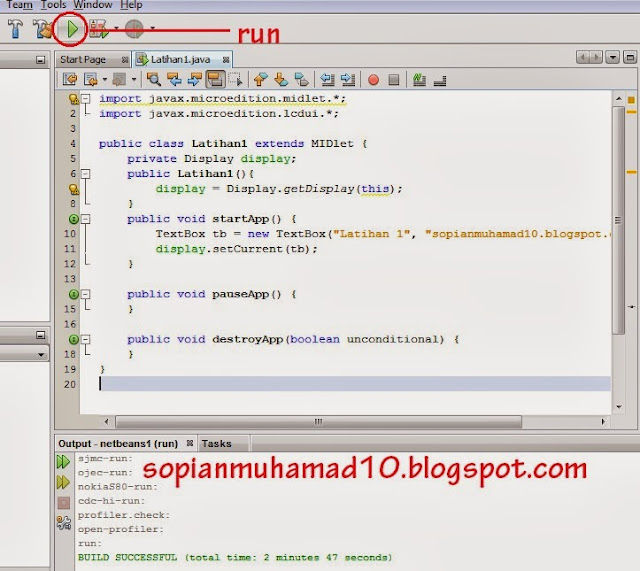Minimize the lower left side panel
This screenshot has width=640, height=571.
40,335
